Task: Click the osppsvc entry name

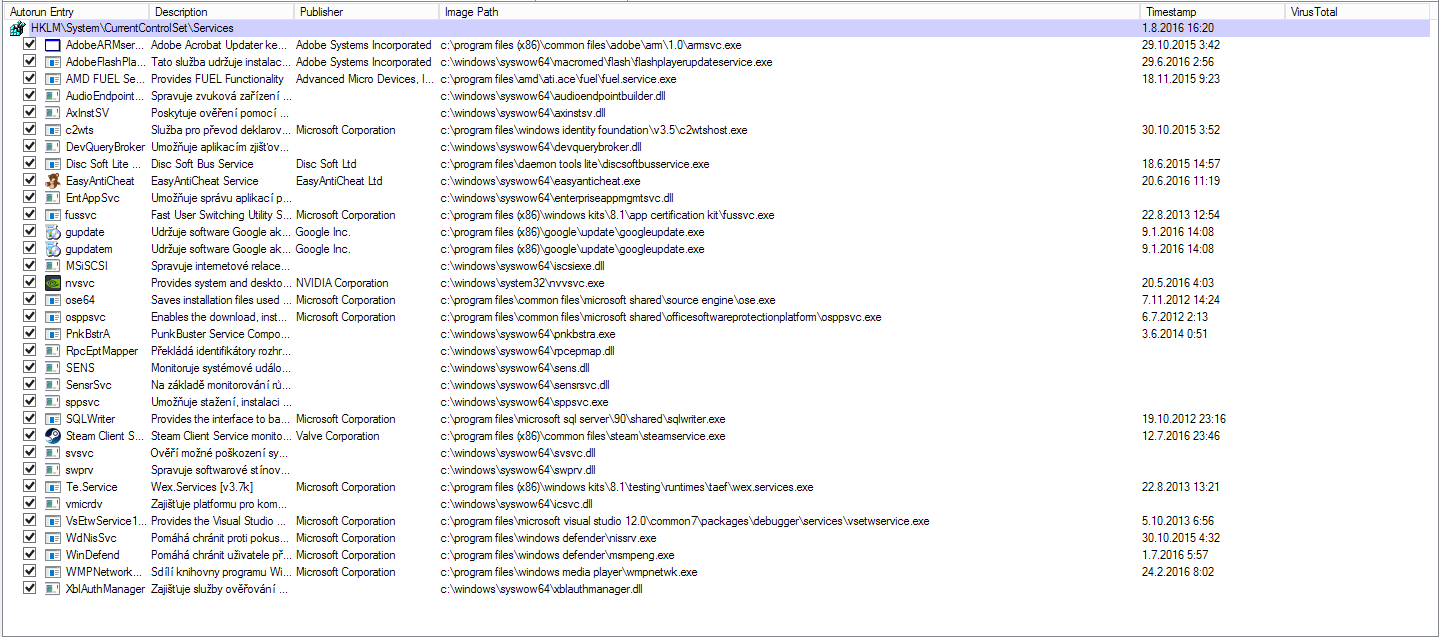Action: [x=85, y=317]
